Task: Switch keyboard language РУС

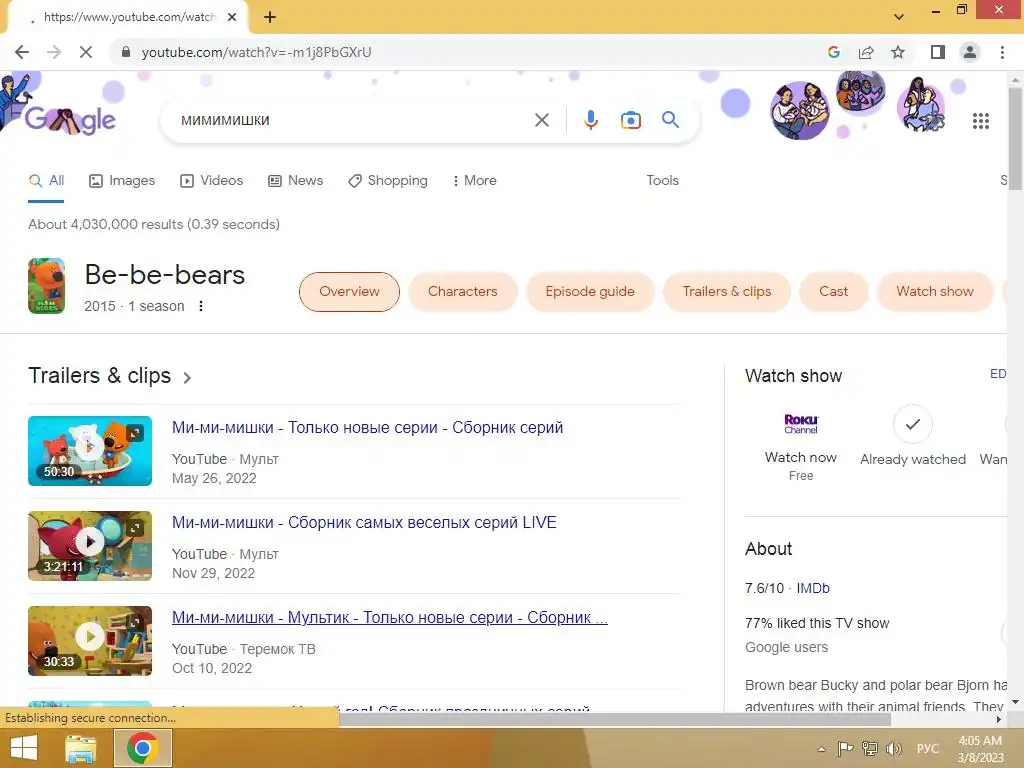Action: pos(927,749)
